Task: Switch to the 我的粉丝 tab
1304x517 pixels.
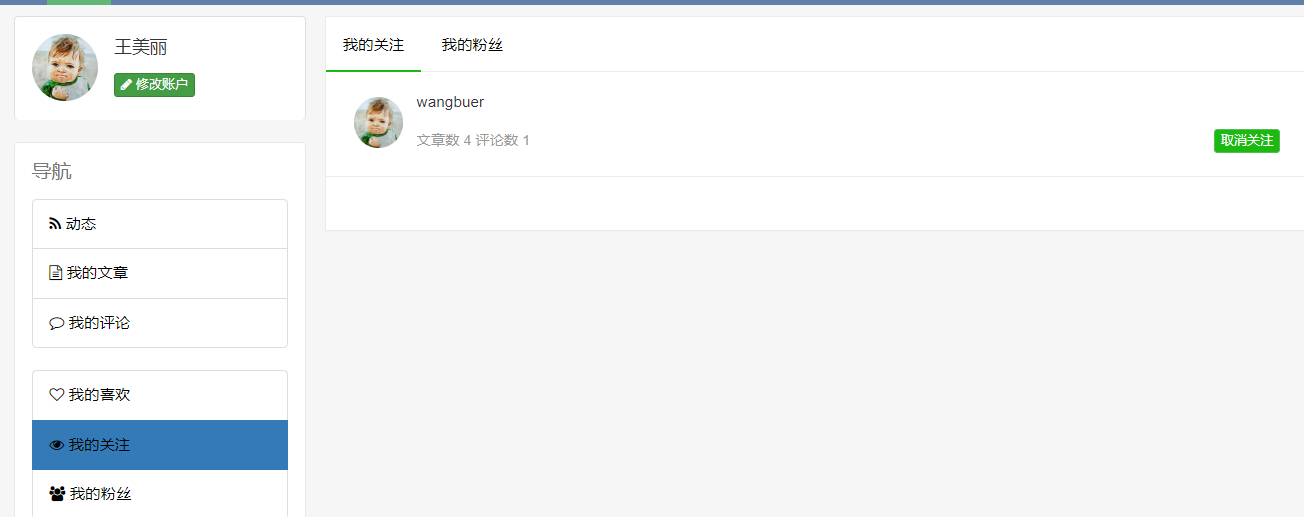Action: pyautogui.click(x=472, y=45)
